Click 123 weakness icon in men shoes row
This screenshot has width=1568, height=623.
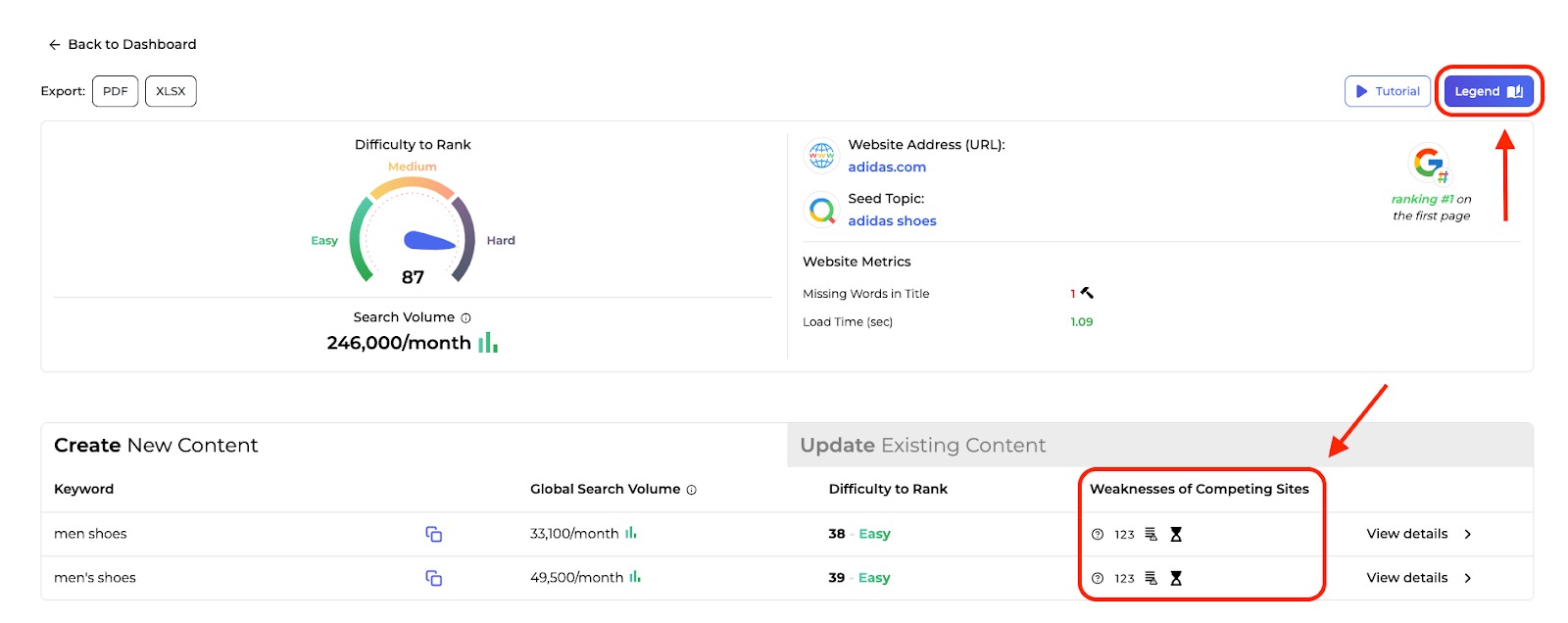click(1124, 534)
